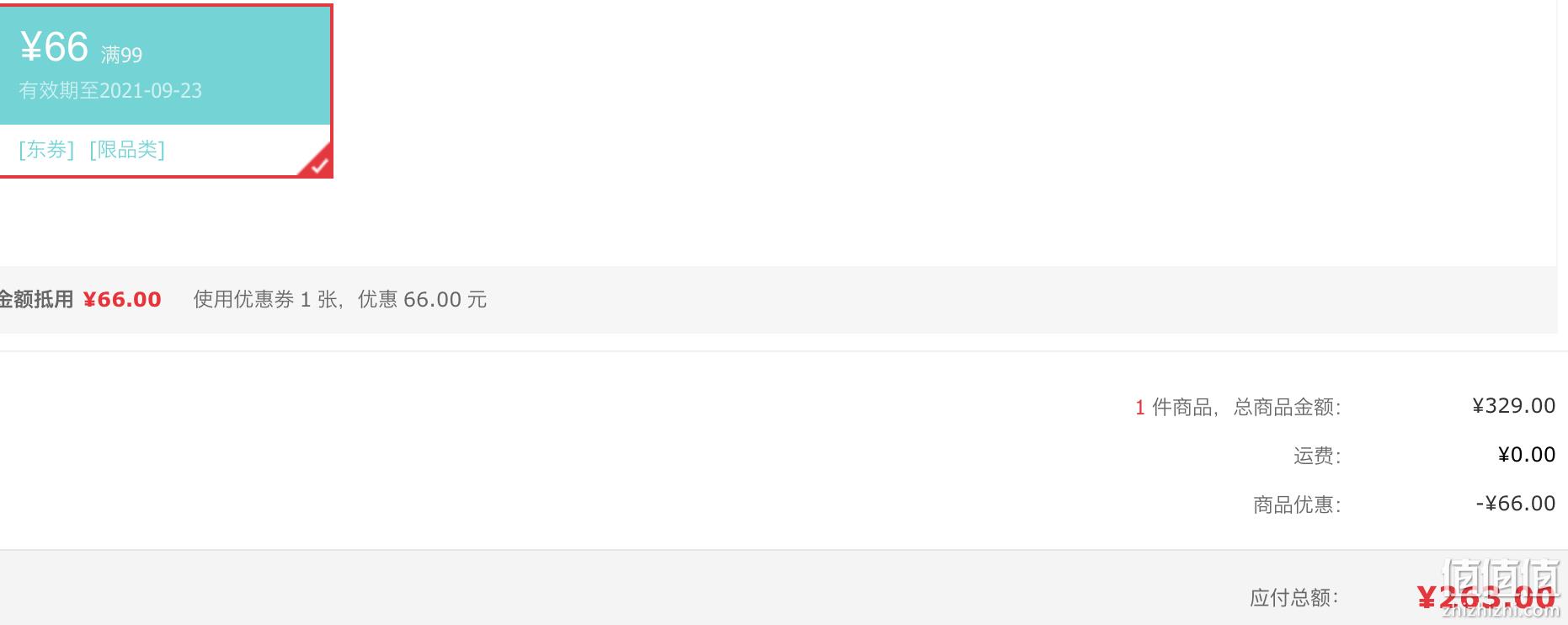The height and width of the screenshot is (625, 1568).
Task: Click the 运费 shipping label
Action: pyautogui.click(x=1317, y=457)
